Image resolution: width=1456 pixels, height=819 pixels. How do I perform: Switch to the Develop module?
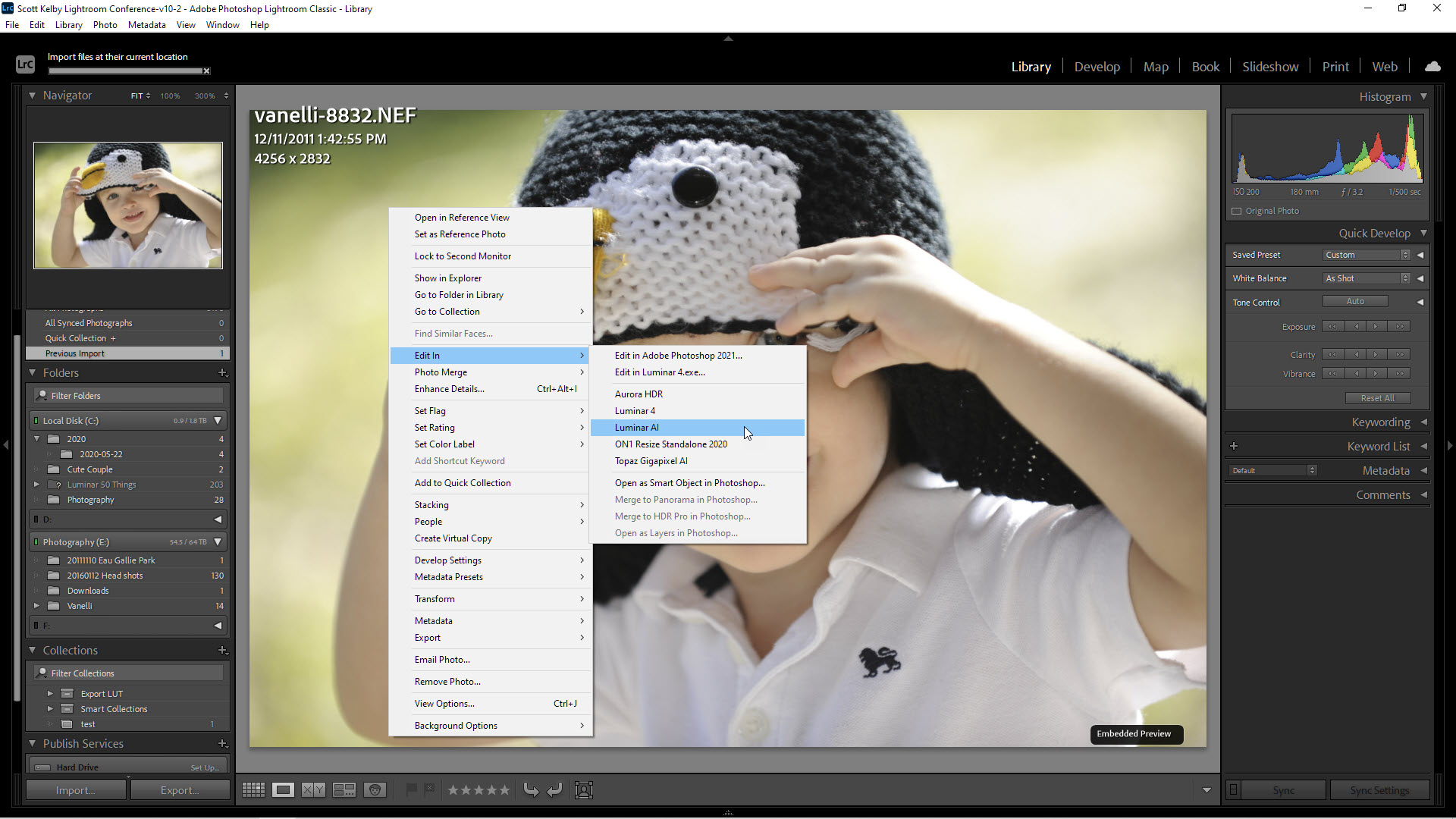coord(1097,67)
